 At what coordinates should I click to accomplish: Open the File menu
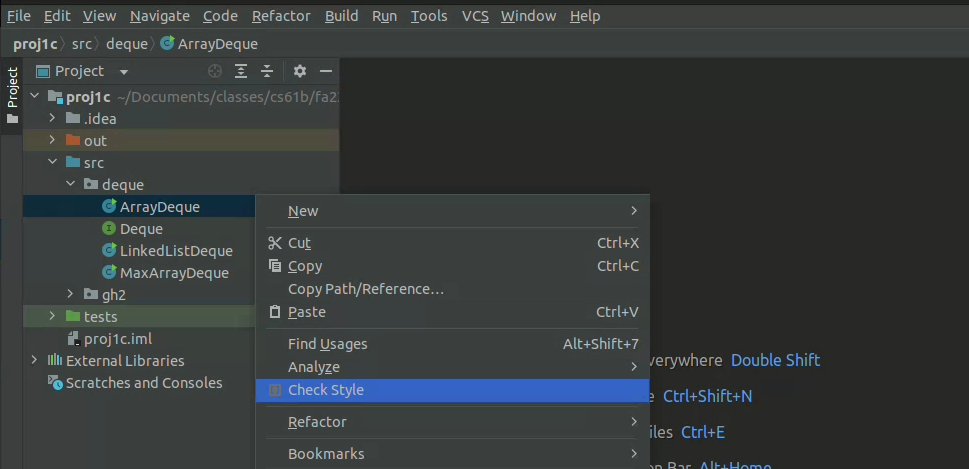pyautogui.click(x=19, y=16)
